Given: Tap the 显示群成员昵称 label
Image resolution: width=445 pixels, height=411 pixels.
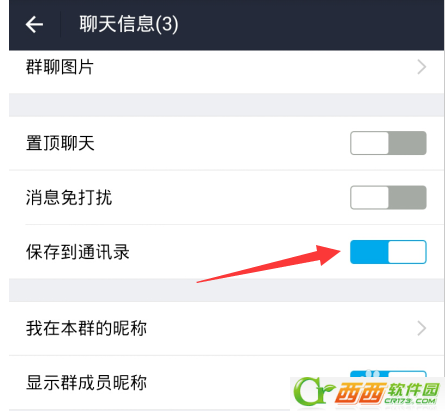Looking at the screenshot, I should [x=86, y=383].
